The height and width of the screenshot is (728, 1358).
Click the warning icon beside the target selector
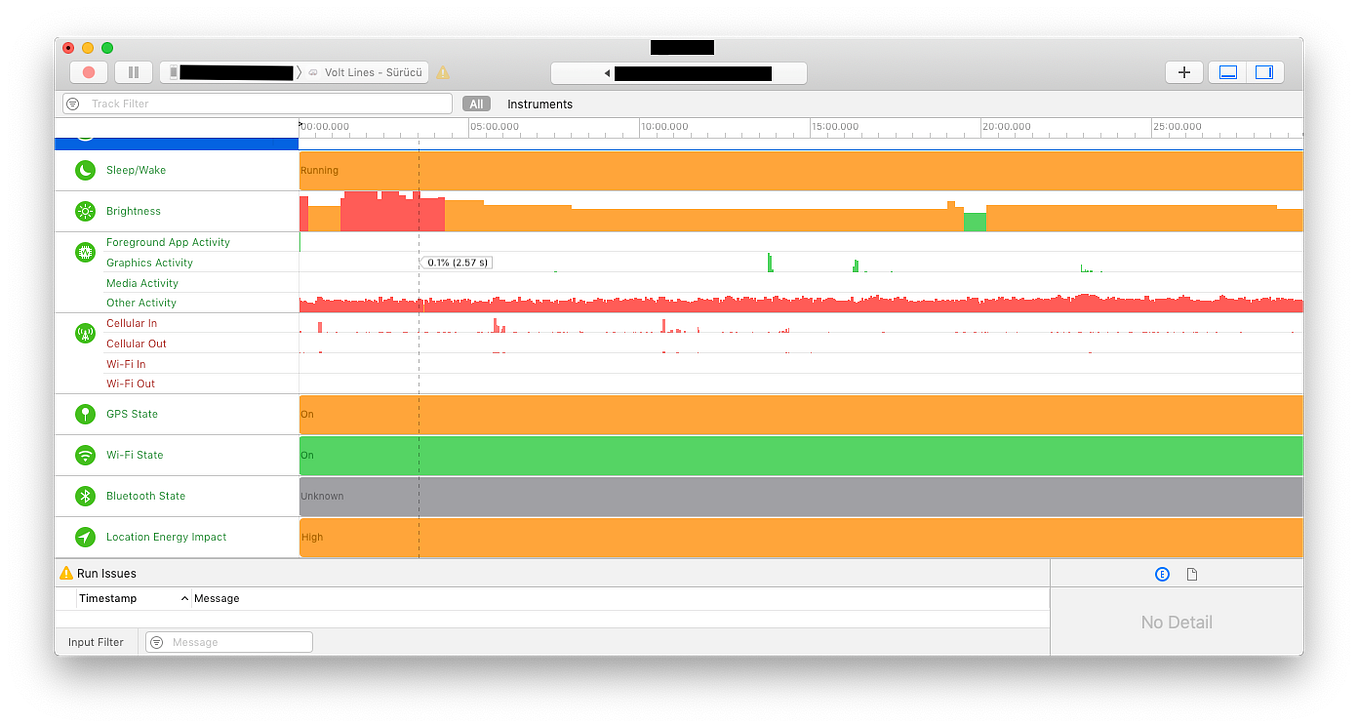pos(443,72)
